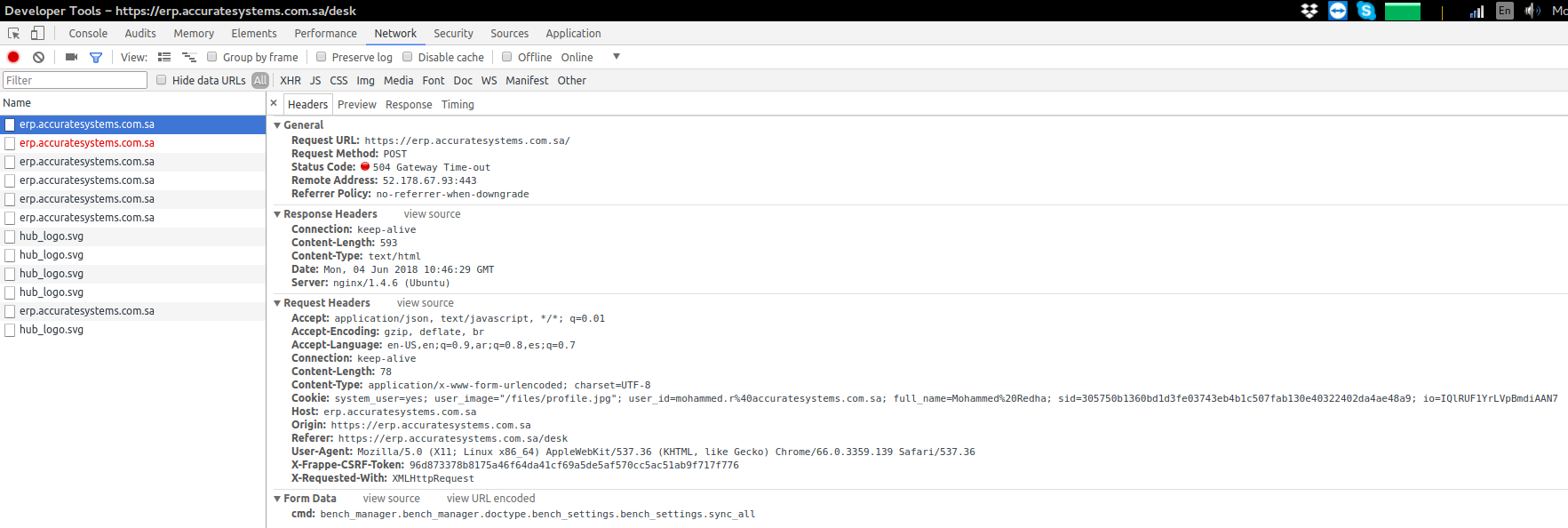Switch to the Response detail tab
1568x528 pixels.
click(x=409, y=104)
